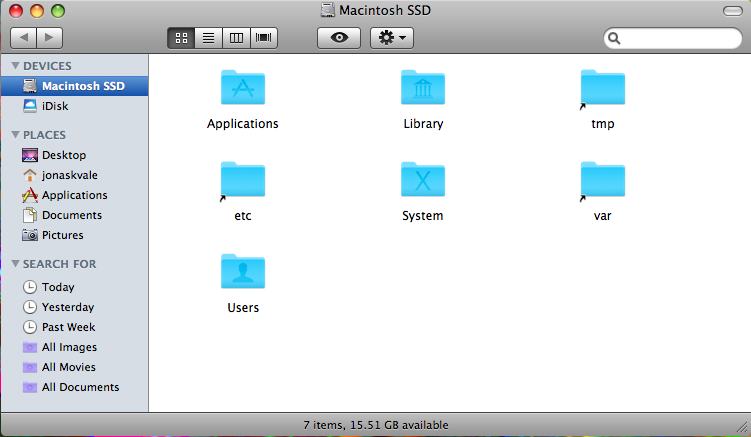Open Desktop from the sidebar
Image resolution: width=751 pixels, height=437 pixels.
coord(75,155)
